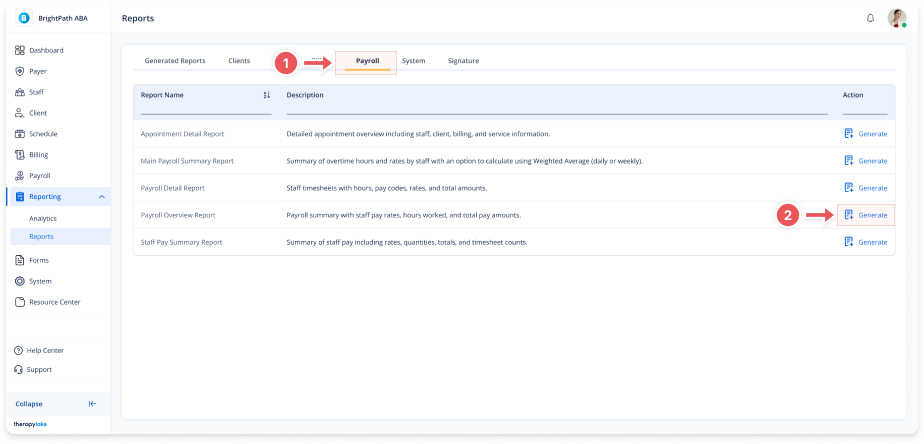Click description 'Staff timesheets with hours, pay codes'
This screenshot has width=924, height=444.
point(387,188)
